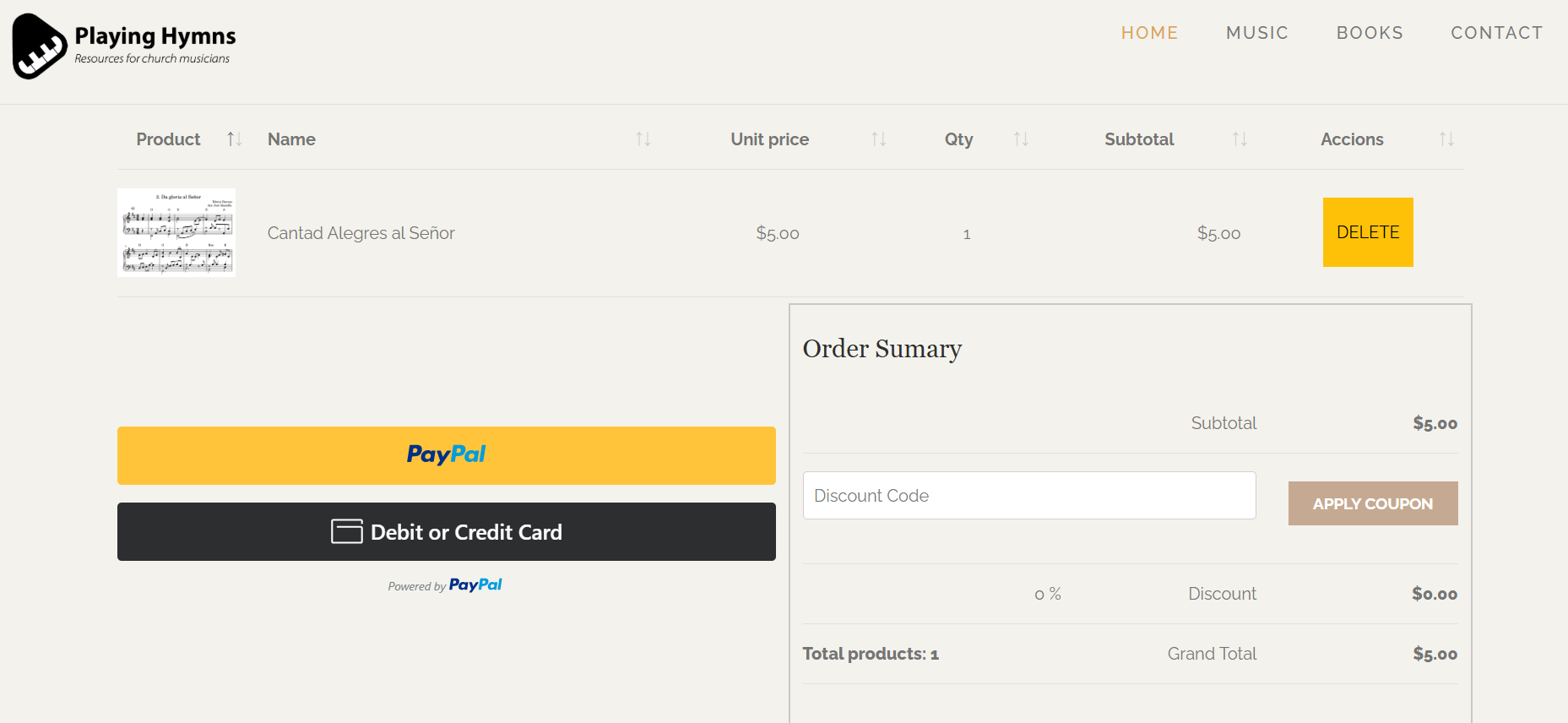1568x723 pixels.
Task: Open the sheet music thumbnail of the product
Action: coord(176,232)
